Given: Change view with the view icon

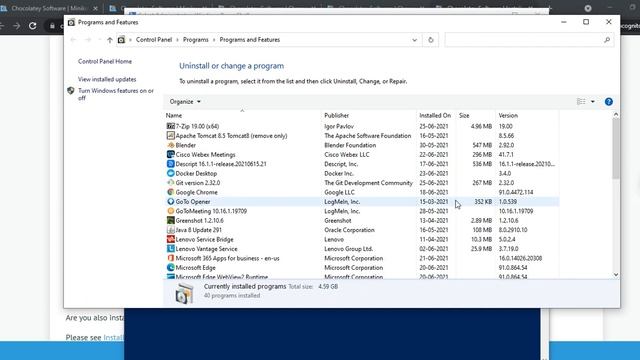Looking at the screenshot, I should pos(581,102).
